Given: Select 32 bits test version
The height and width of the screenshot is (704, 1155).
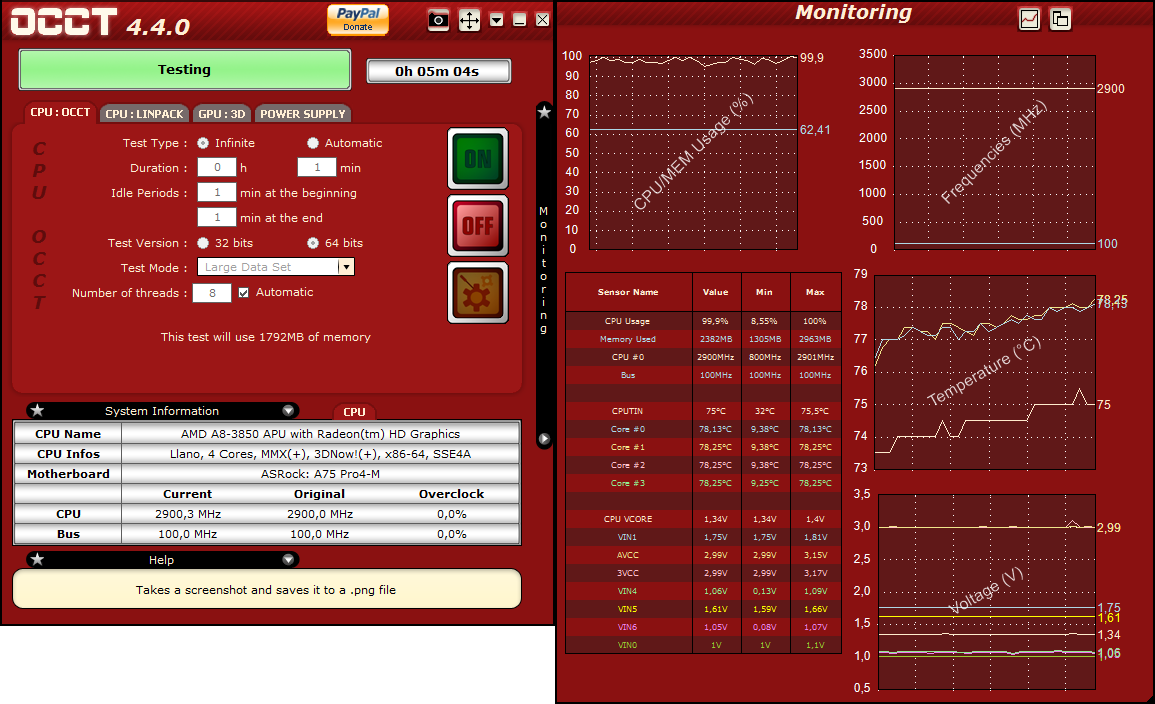Looking at the screenshot, I should (203, 243).
